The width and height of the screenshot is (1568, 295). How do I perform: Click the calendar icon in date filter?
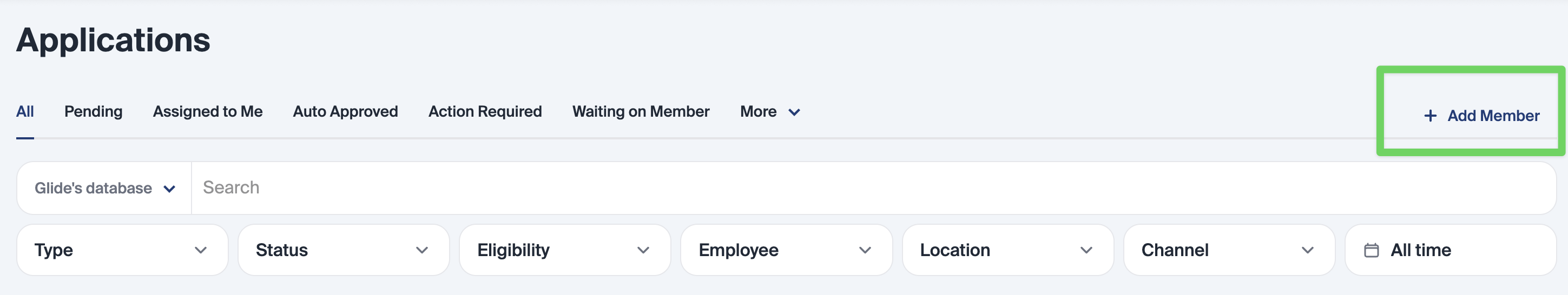[1372, 250]
